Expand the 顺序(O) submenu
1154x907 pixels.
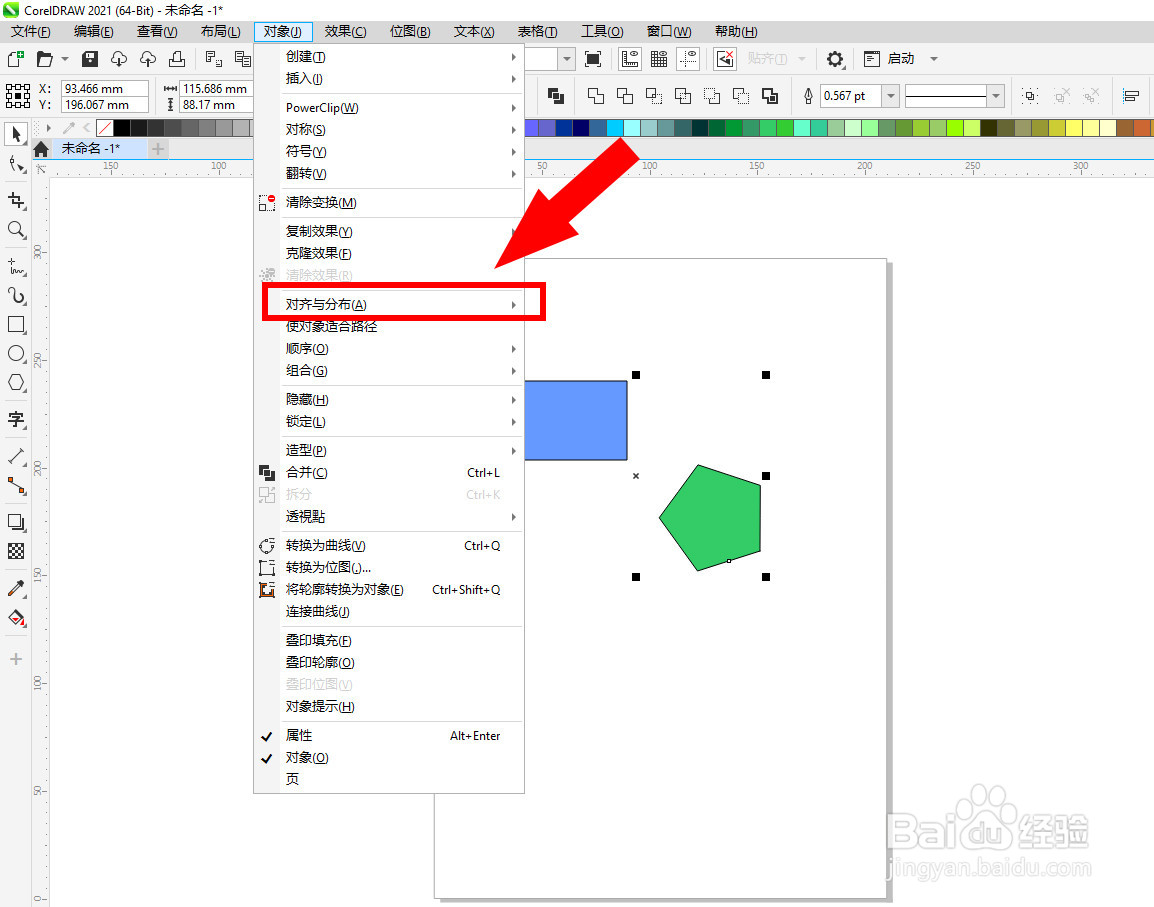point(389,348)
